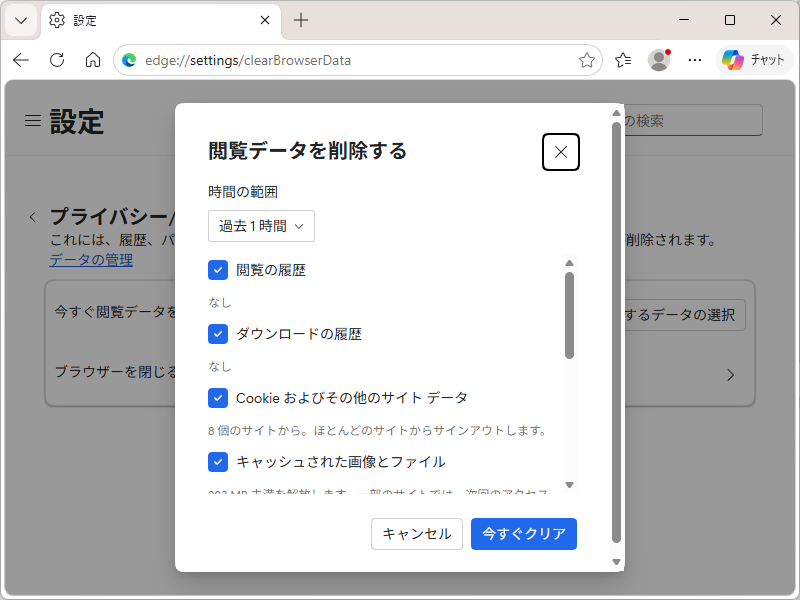Expand the ブラウザーを閉じる row chevron
Image resolution: width=800 pixels, height=600 pixels.
pyautogui.click(x=730, y=375)
